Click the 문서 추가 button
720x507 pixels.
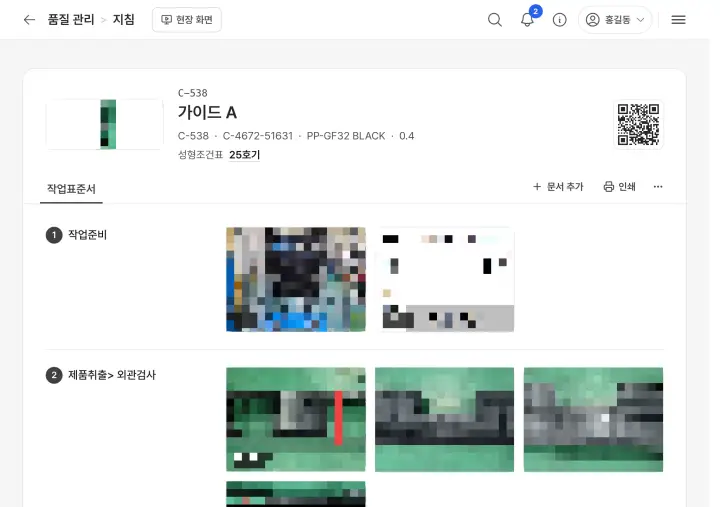(x=558, y=186)
